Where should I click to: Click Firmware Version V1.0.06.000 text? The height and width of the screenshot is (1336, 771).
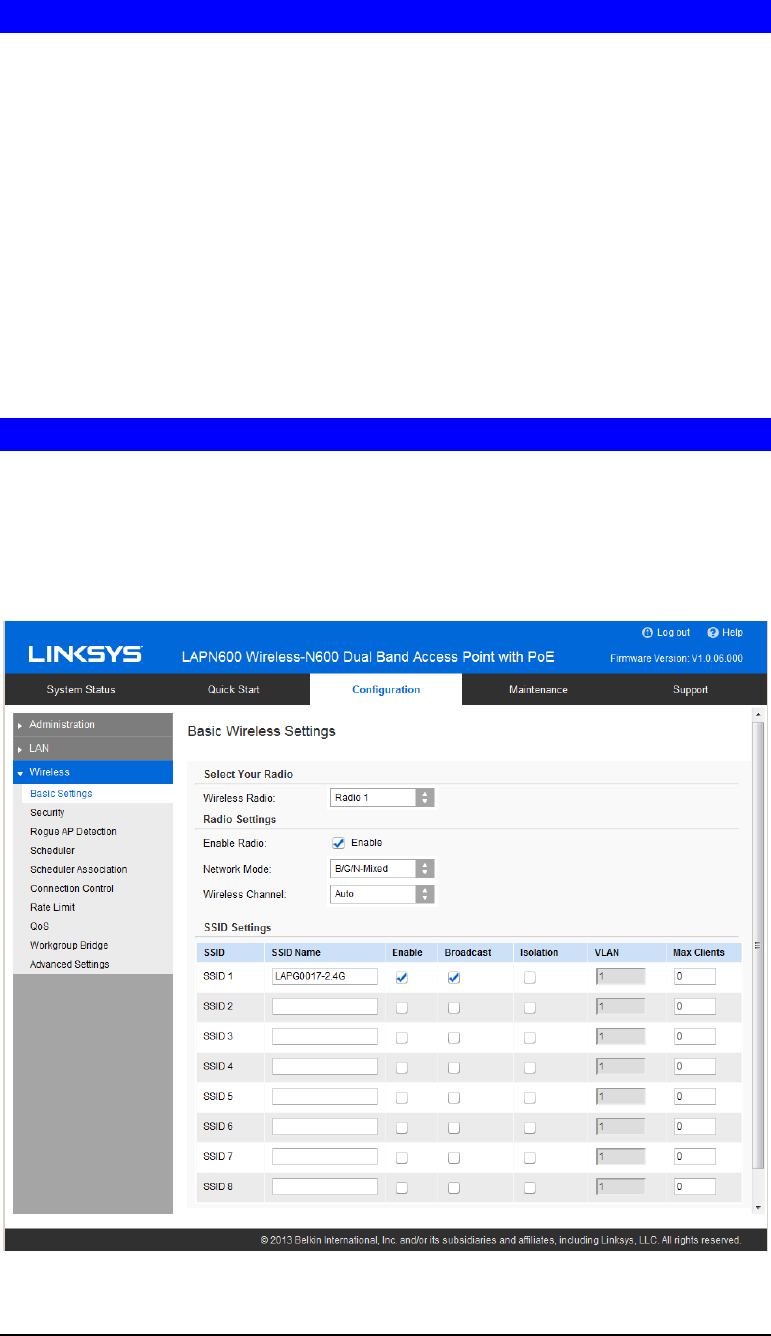point(677,658)
